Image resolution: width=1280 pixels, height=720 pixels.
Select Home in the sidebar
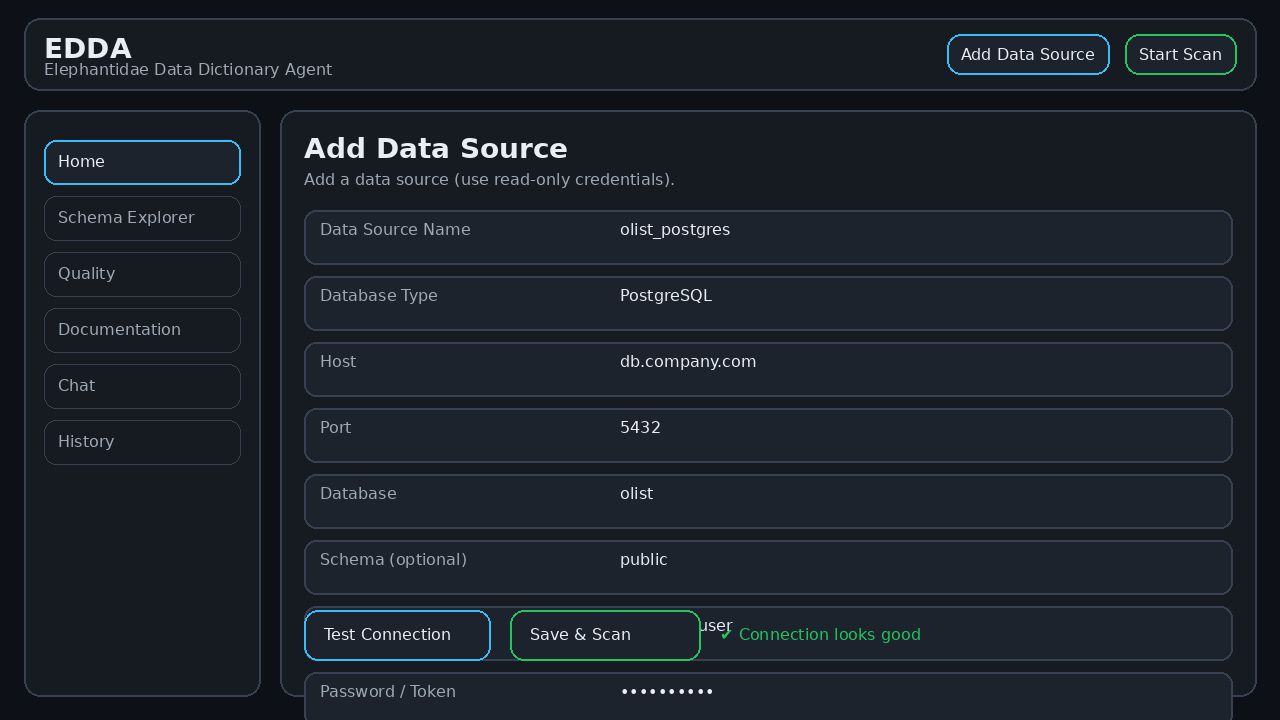(x=142, y=162)
